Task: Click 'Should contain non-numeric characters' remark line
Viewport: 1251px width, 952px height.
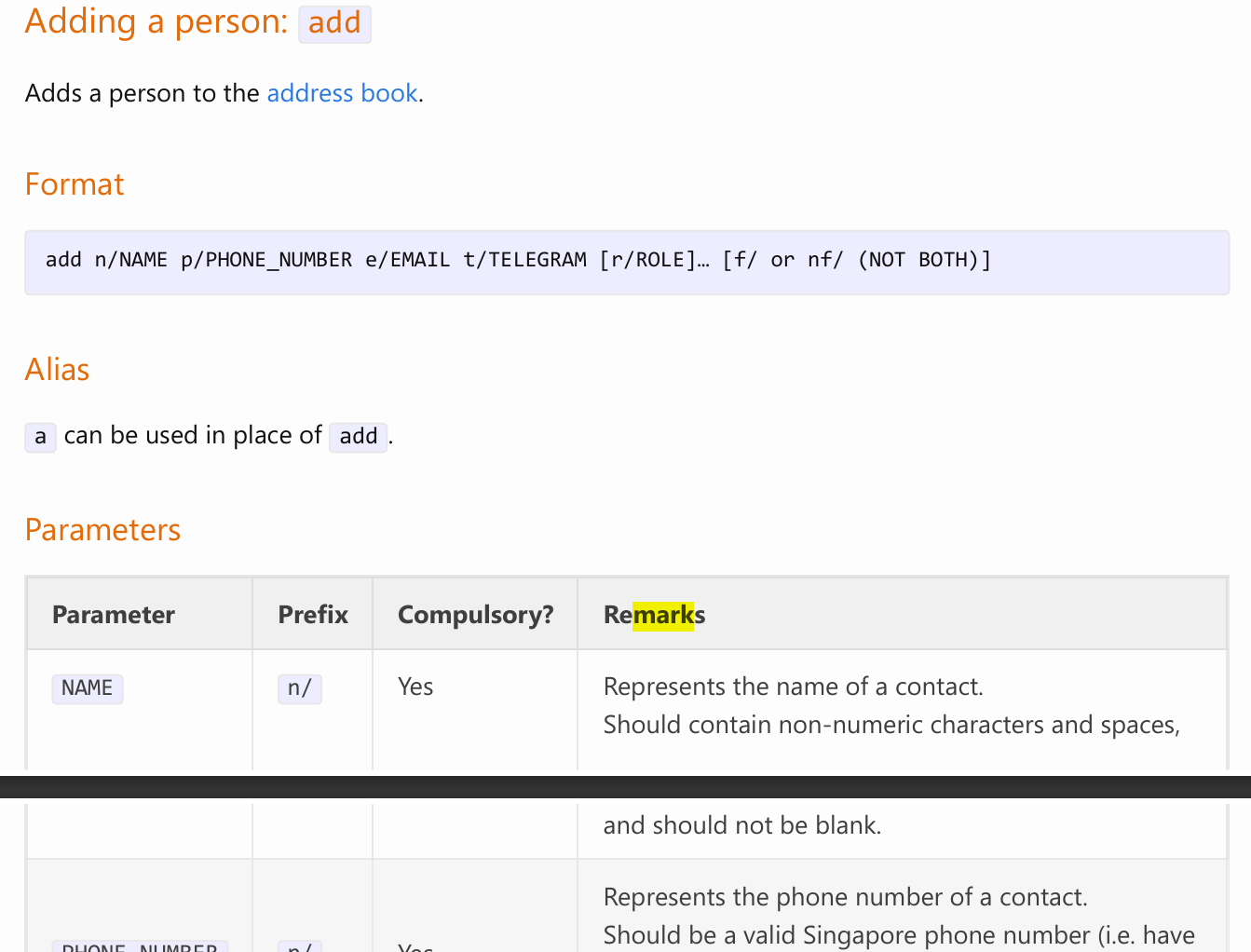Action: pyautogui.click(x=891, y=725)
